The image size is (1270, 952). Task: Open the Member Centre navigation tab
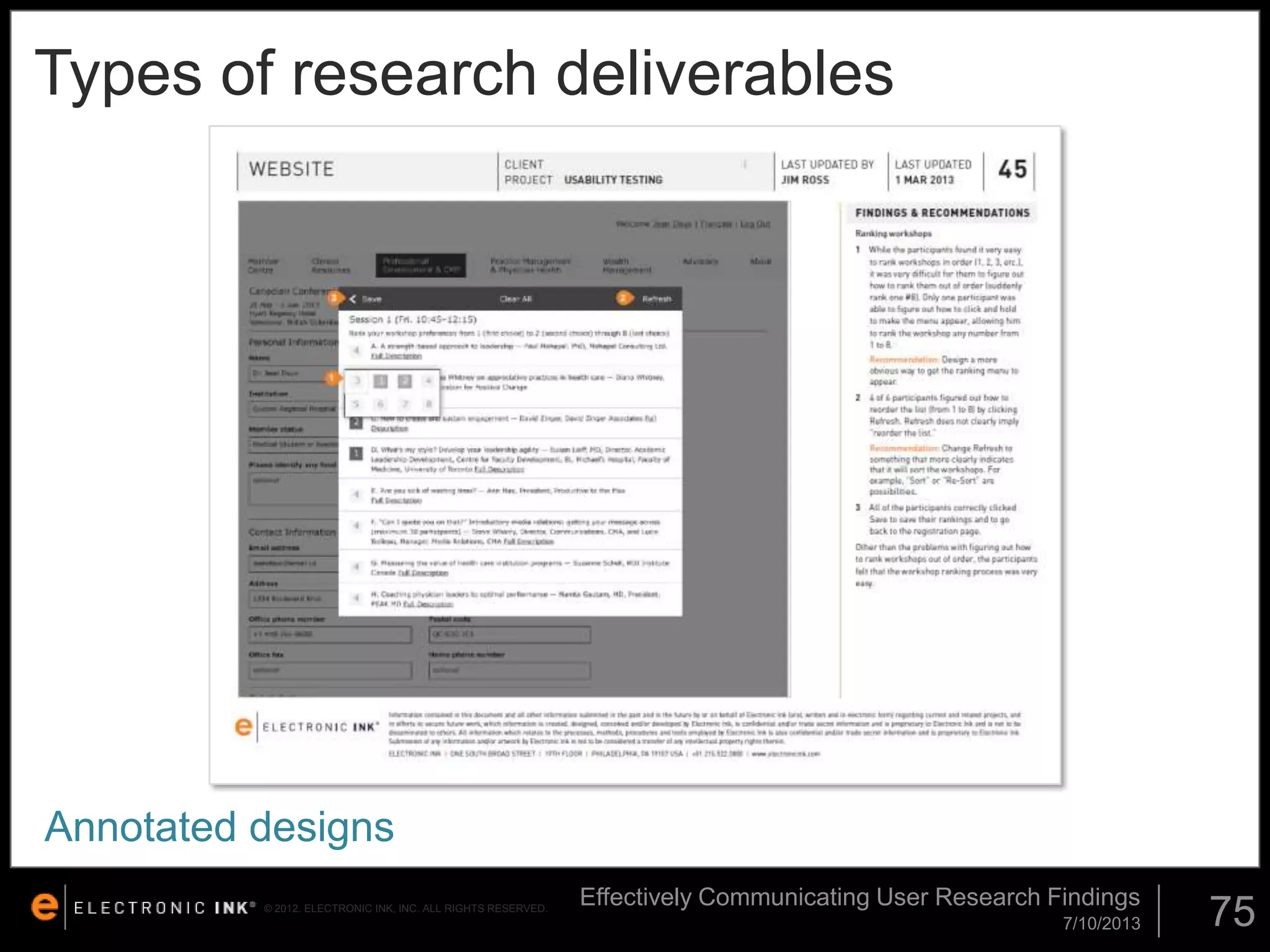tap(264, 266)
